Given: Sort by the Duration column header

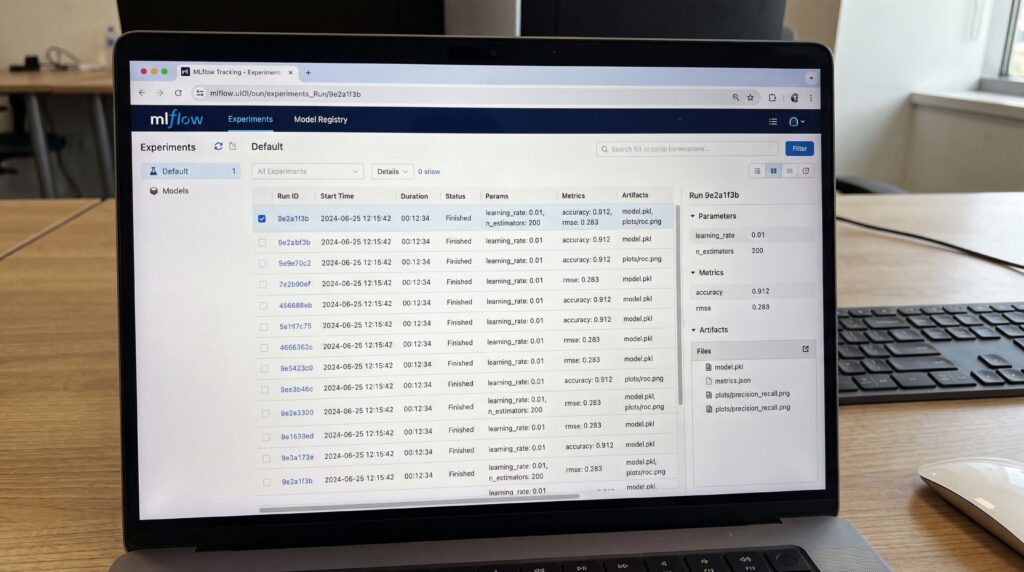Looking at the screenshot, I should pyautogui.click(x=414, y=196).
